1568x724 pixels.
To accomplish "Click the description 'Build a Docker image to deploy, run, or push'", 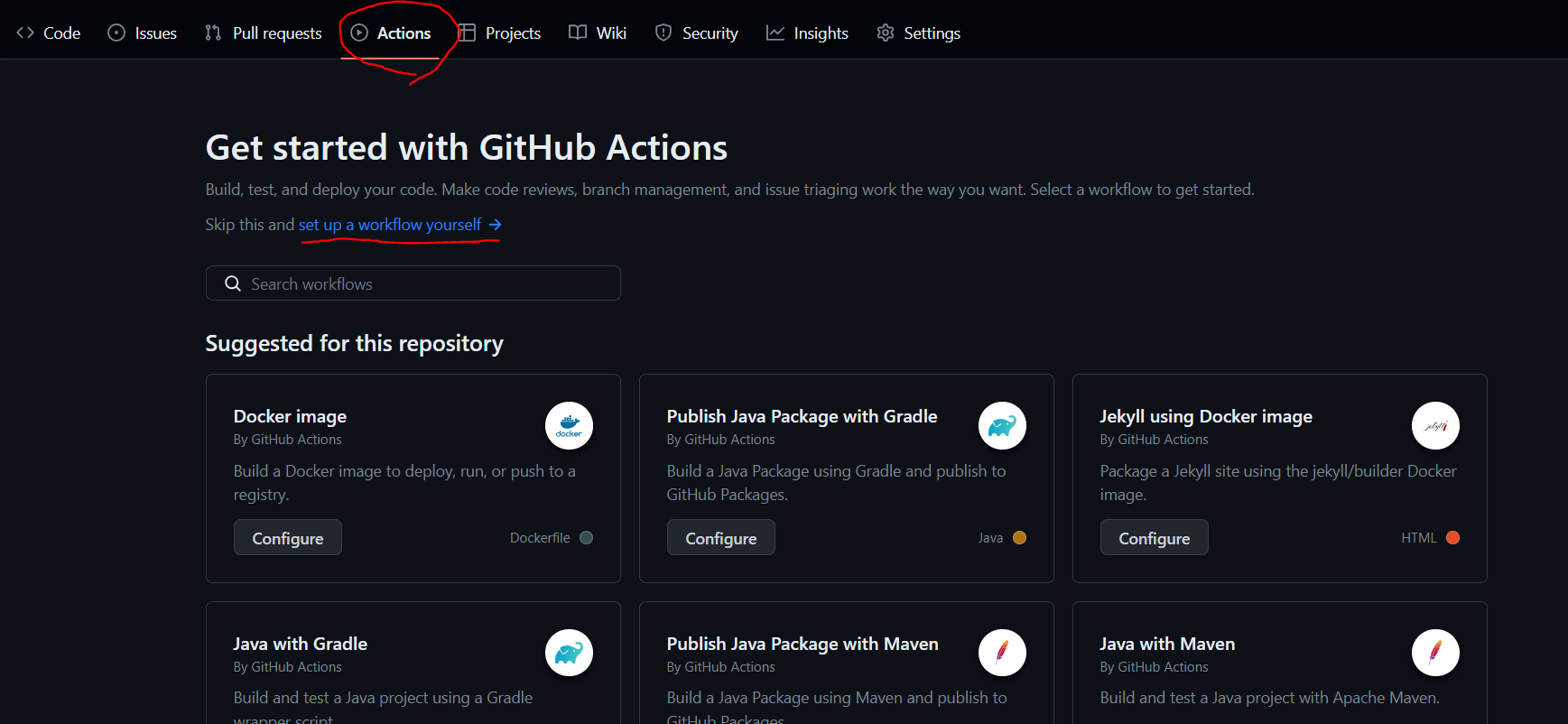I will 404,483.
